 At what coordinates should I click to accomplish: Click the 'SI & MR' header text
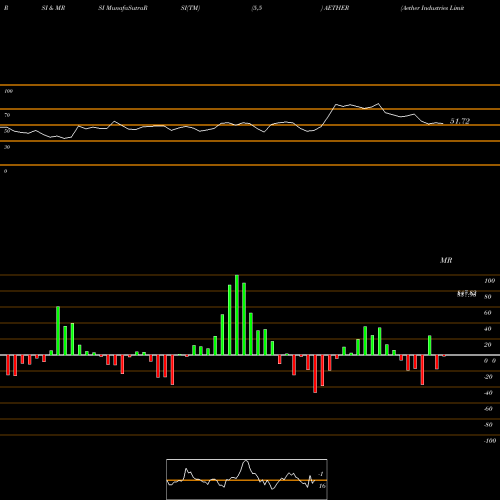53,8
